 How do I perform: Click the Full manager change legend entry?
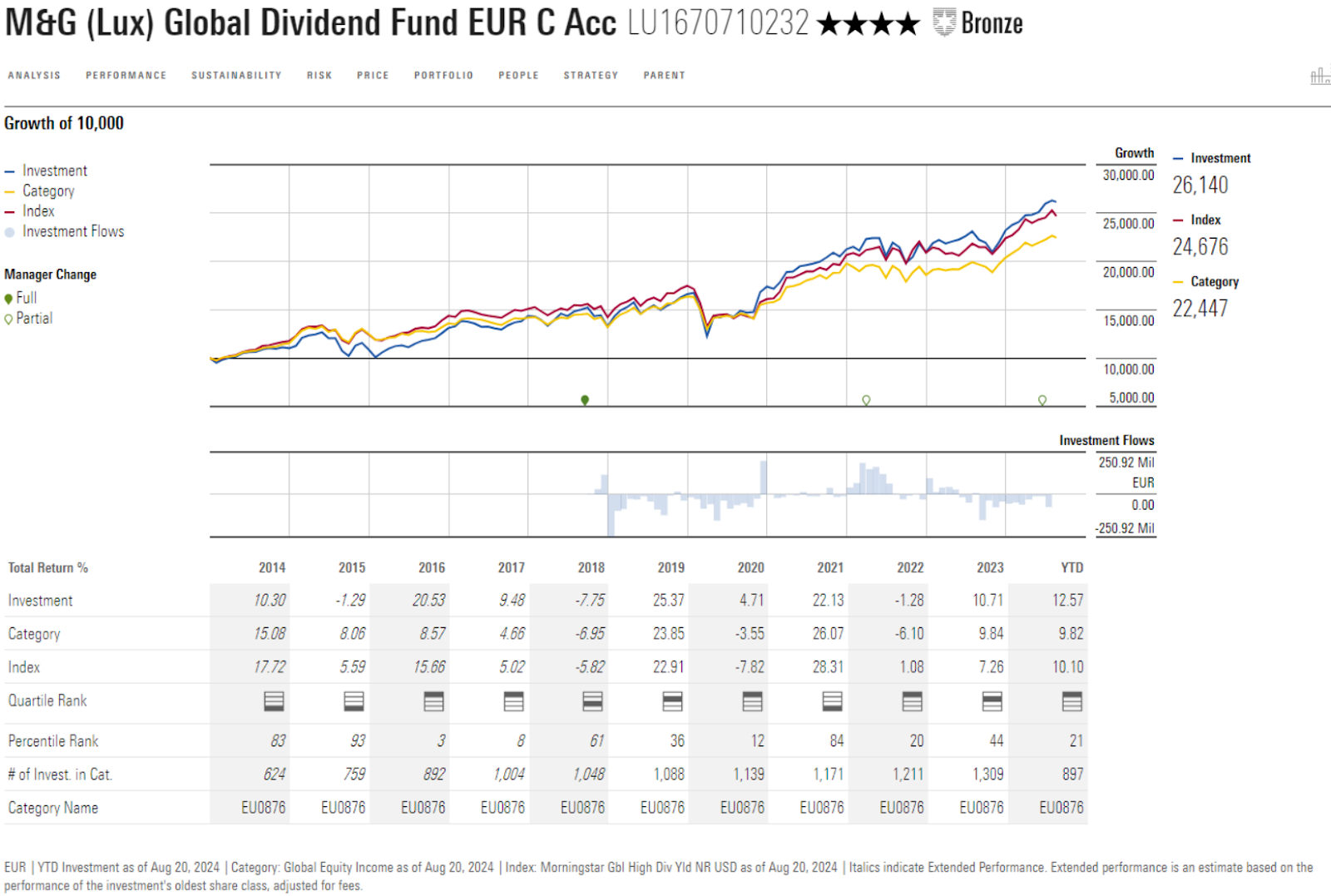pyautogui.click(x=21, y=298)
